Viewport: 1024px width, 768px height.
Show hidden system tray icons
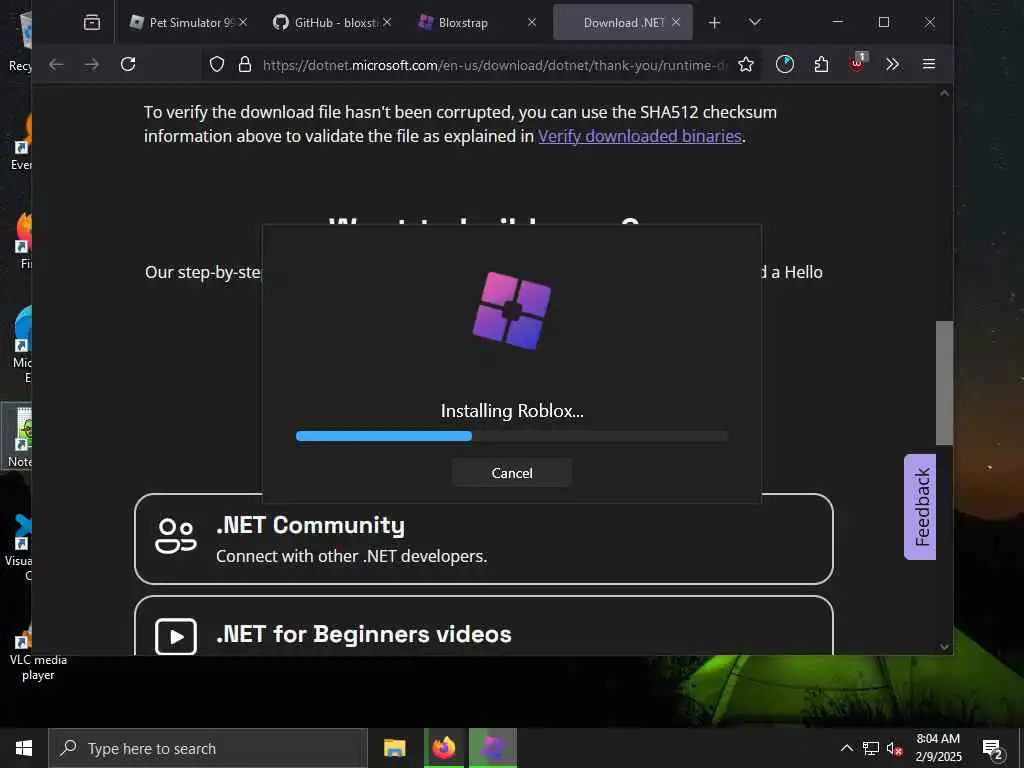coord(846,748)
